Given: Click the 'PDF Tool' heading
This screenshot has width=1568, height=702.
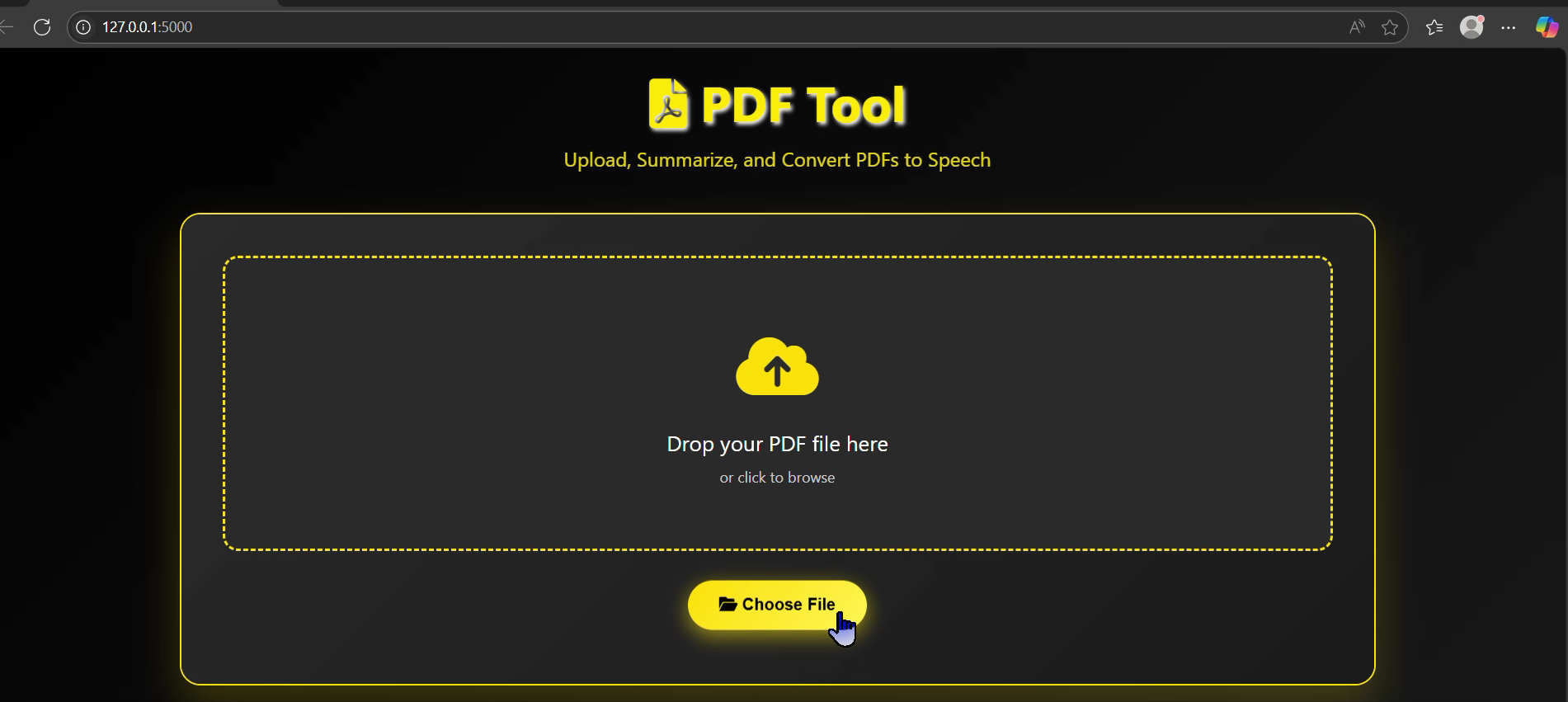Looking at the screenshot, I should [803, 106].
